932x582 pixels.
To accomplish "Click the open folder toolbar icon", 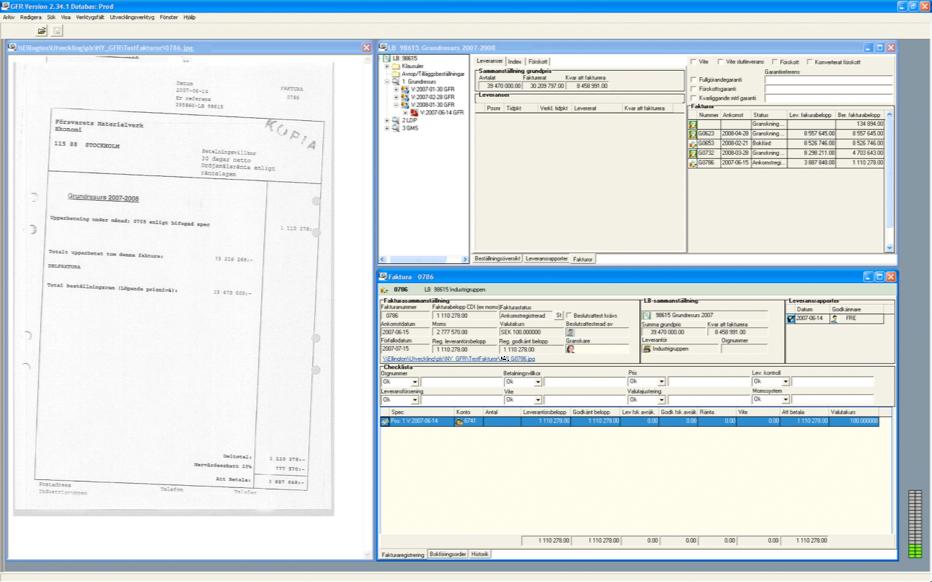I will 42,30.
